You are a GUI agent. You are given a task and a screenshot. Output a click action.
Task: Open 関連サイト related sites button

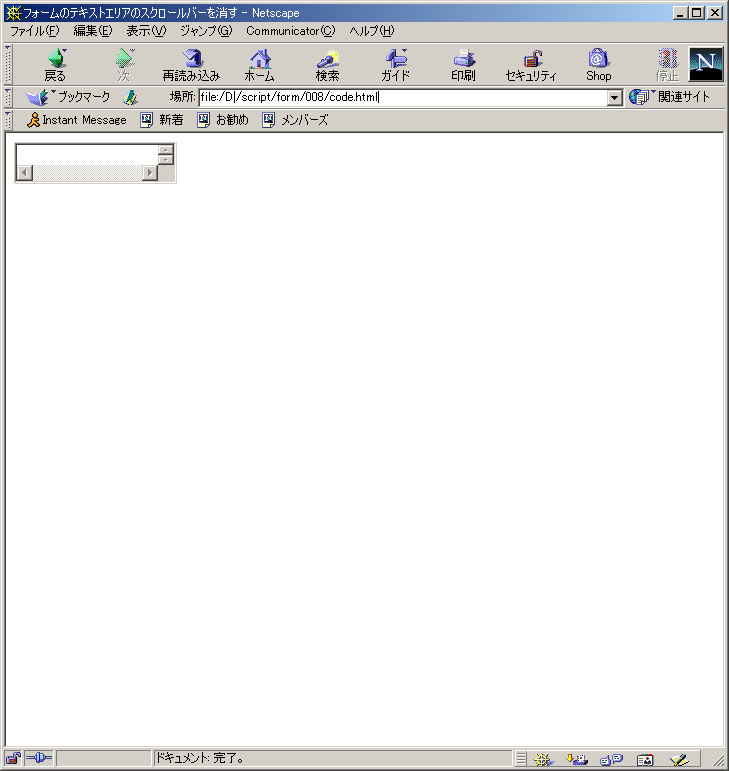point(670,97)
